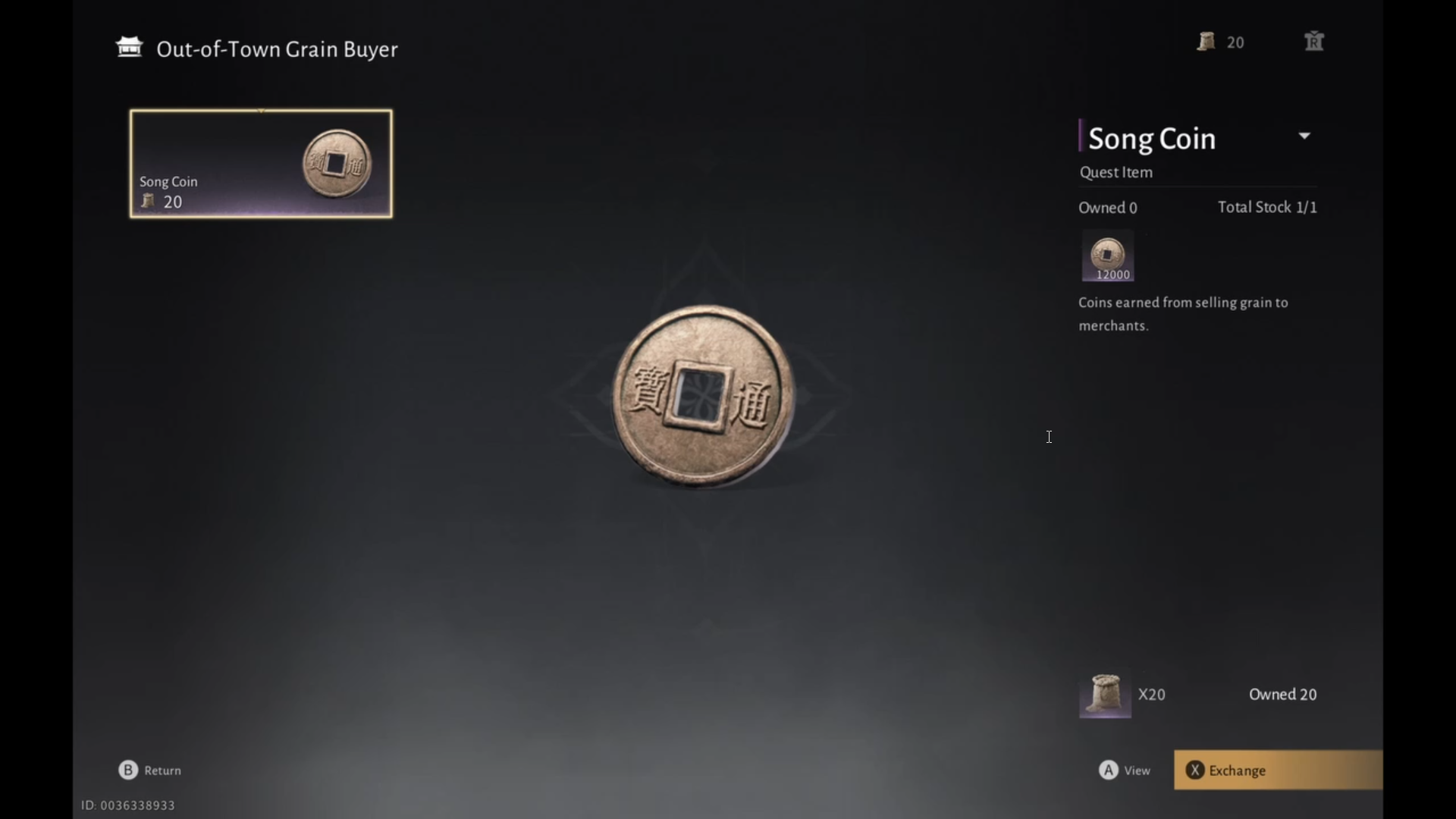Click the Song Coin icon showing 12000

point(1107,256)
